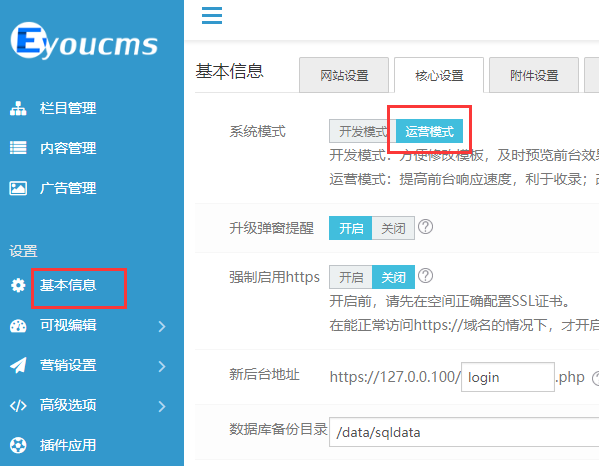Turn off 升级弹窗提醒 with 关闭
This screenshot has height=466, width=599.
[x=393, y=228]
